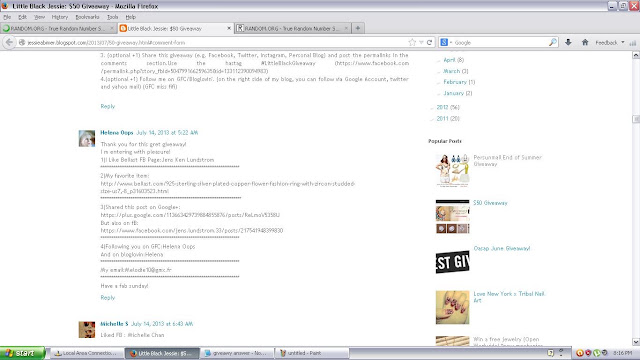Open the plus.google.com shared post link
This screenshot has width=640, height=360.
[x=190, y=215]
